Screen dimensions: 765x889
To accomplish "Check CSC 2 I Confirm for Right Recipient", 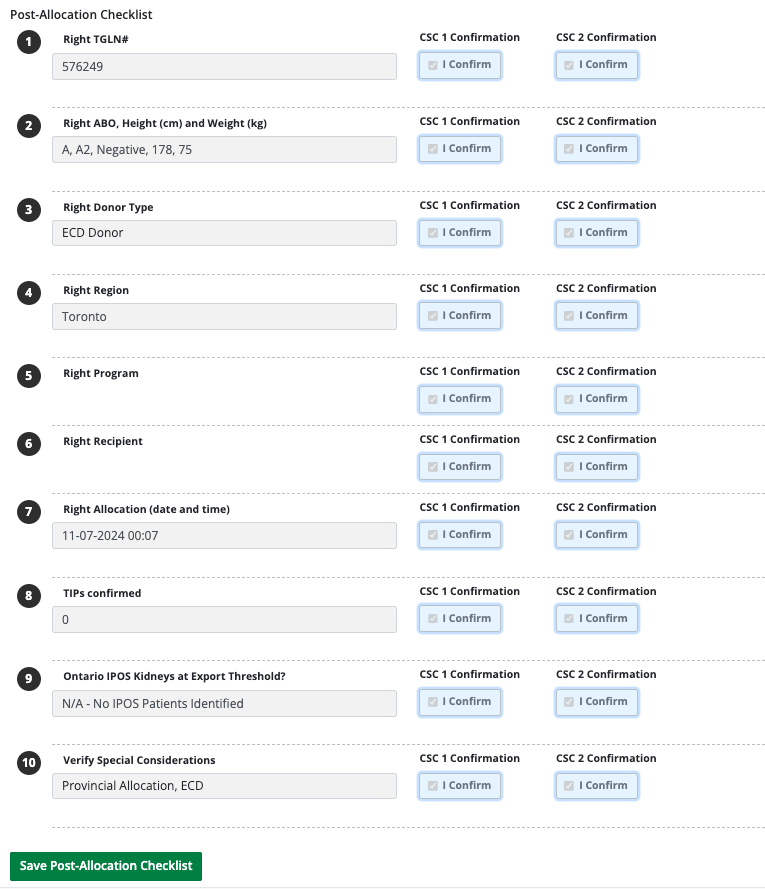I will click(x=596, y=466).
